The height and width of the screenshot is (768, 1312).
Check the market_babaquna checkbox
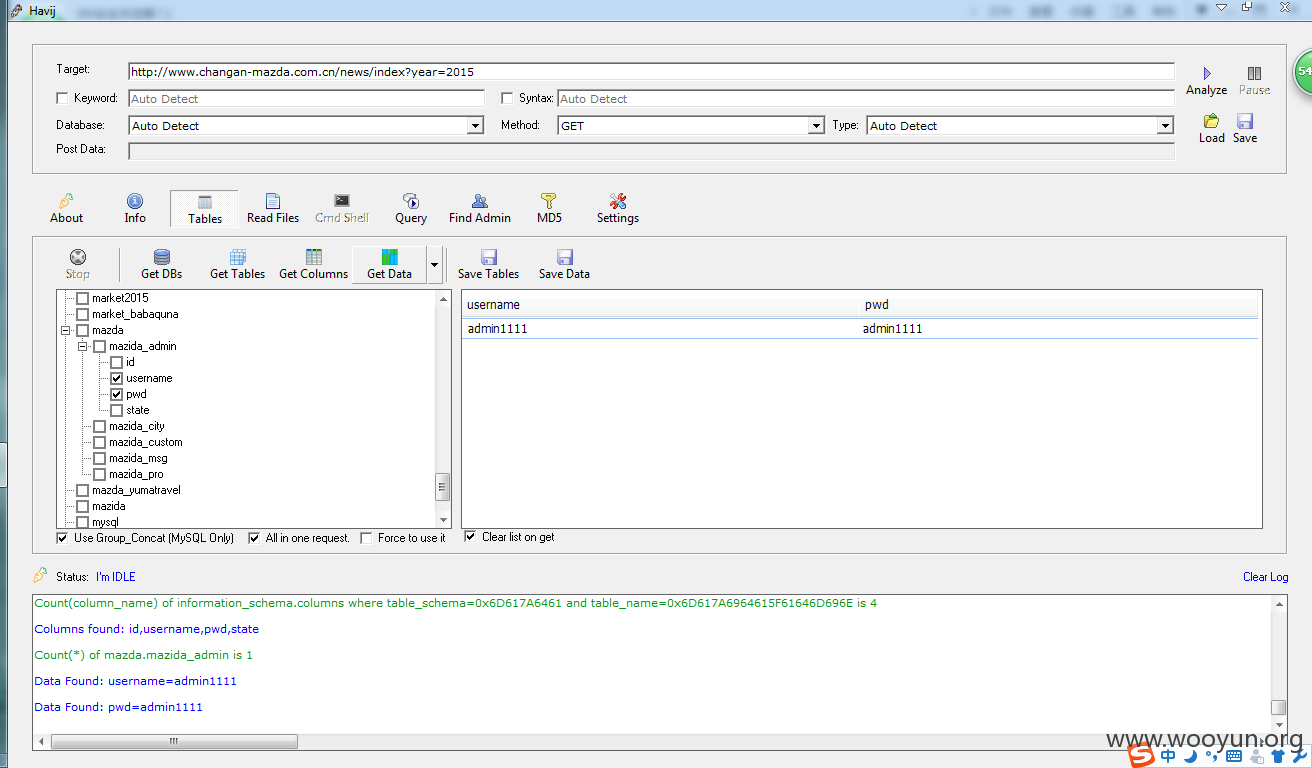[82, 314]
